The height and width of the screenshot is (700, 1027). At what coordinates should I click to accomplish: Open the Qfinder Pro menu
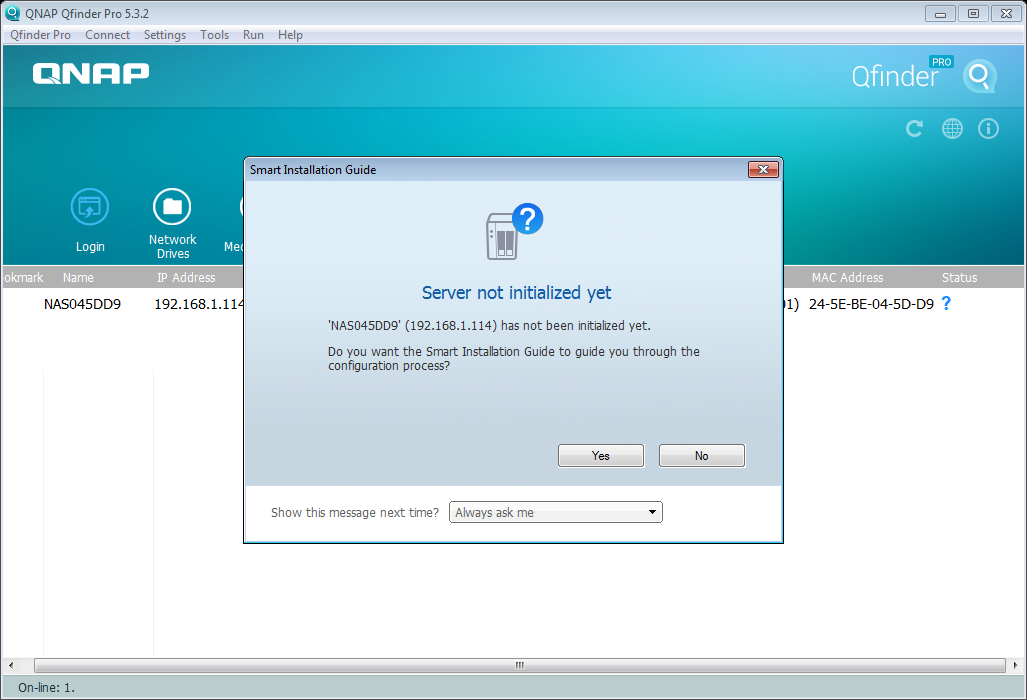[41, 35]
